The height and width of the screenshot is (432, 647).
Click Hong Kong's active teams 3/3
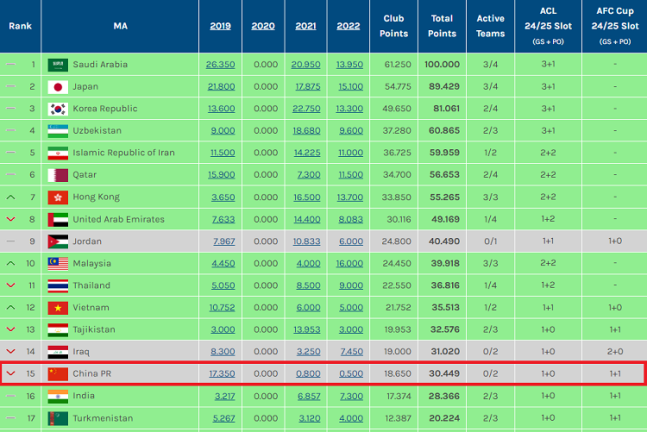[x=490, y=197]
